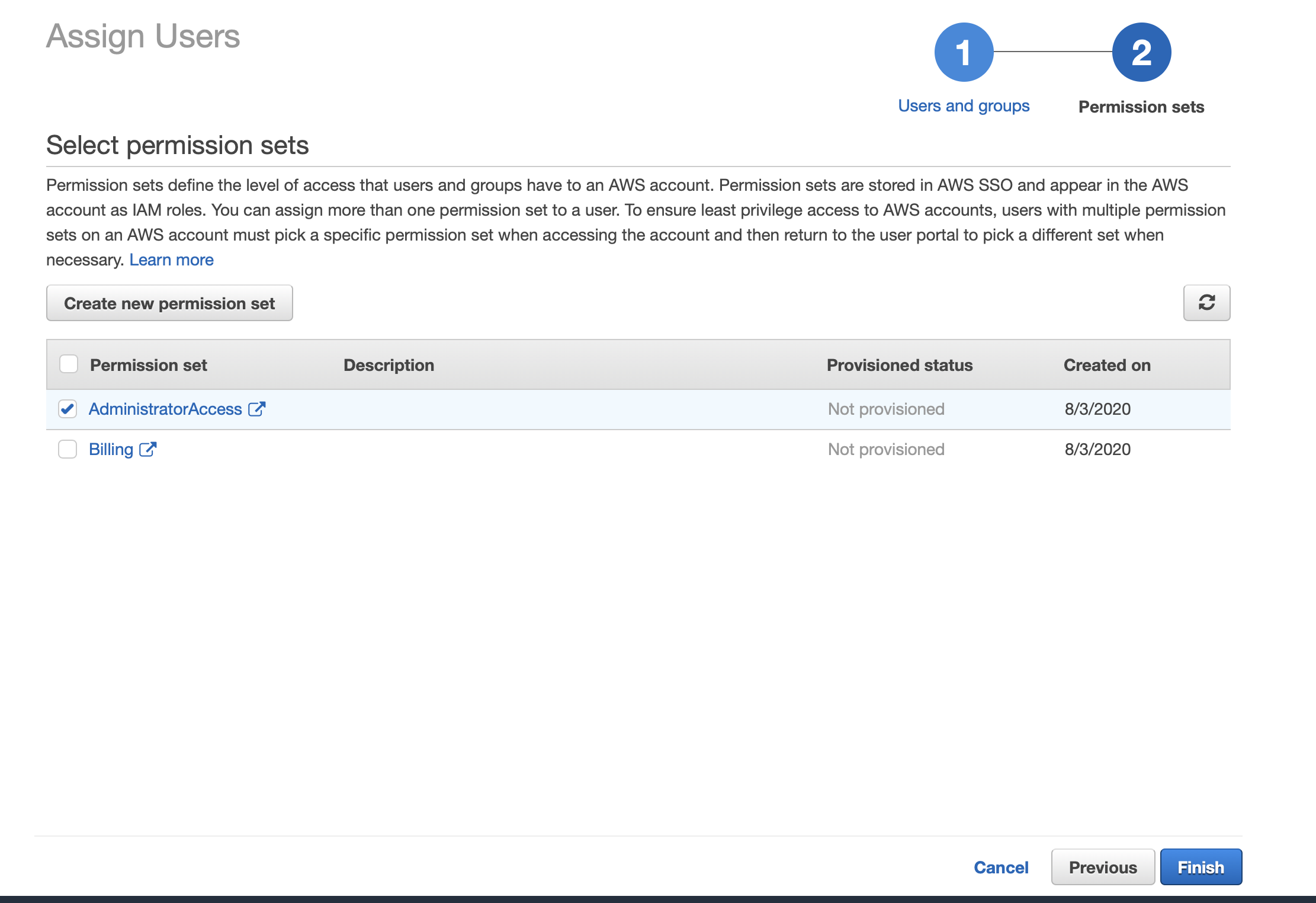Click Billing created date 8/3/2020

1097,449
